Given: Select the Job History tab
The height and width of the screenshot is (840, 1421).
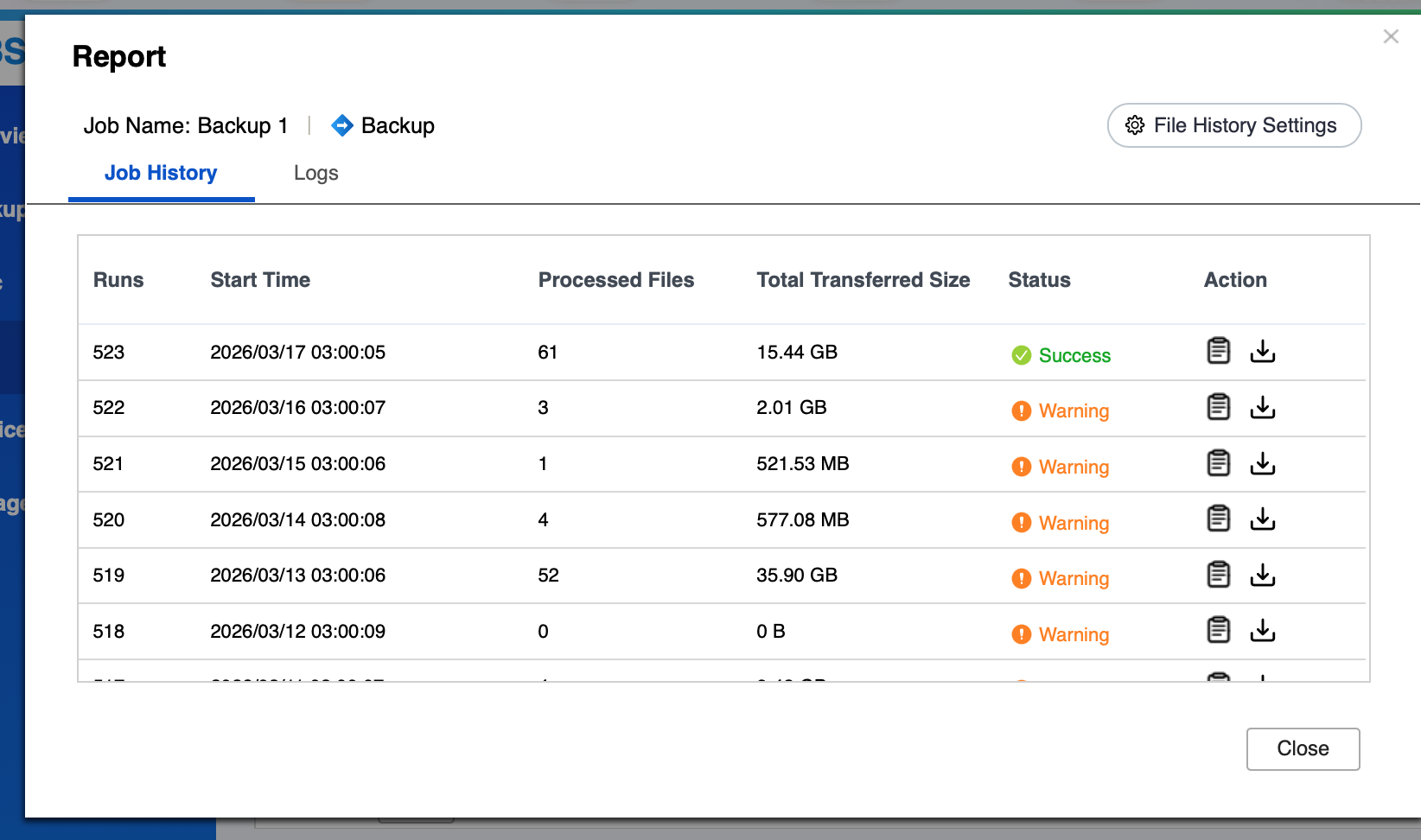Looking at the screenshot, I should coord(161,174).
